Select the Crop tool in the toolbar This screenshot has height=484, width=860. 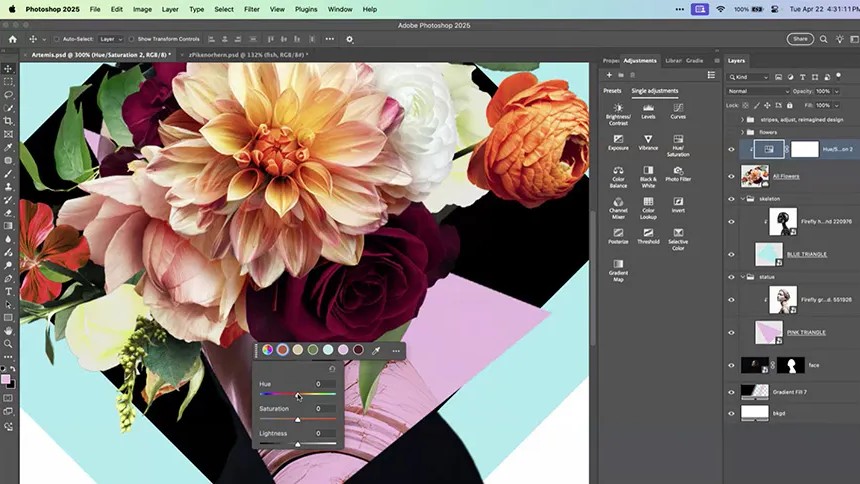[8, 121]
